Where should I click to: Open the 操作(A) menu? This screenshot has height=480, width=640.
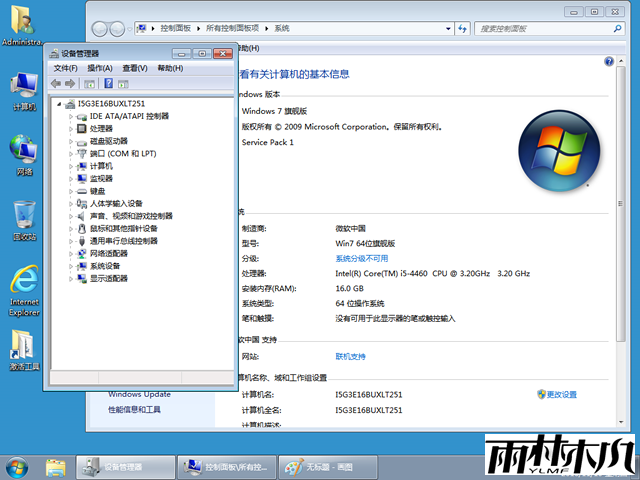click(100, 68)
